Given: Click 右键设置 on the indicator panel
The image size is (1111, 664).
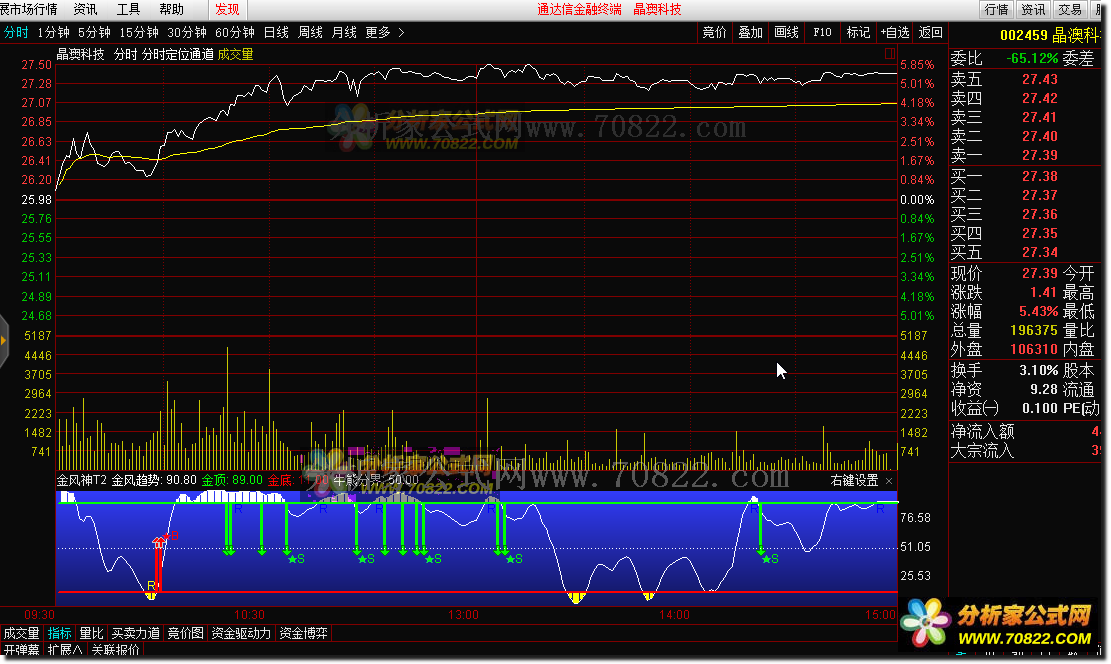Looking at the screenshot, I should [x=855, y=480].
